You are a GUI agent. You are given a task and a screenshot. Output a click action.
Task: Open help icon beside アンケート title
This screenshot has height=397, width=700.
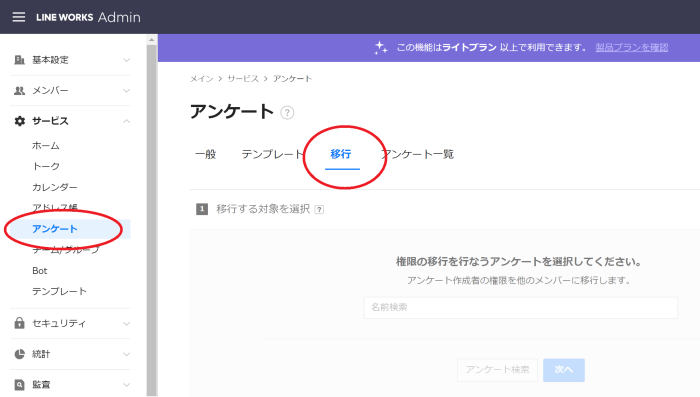pos(287,113)
